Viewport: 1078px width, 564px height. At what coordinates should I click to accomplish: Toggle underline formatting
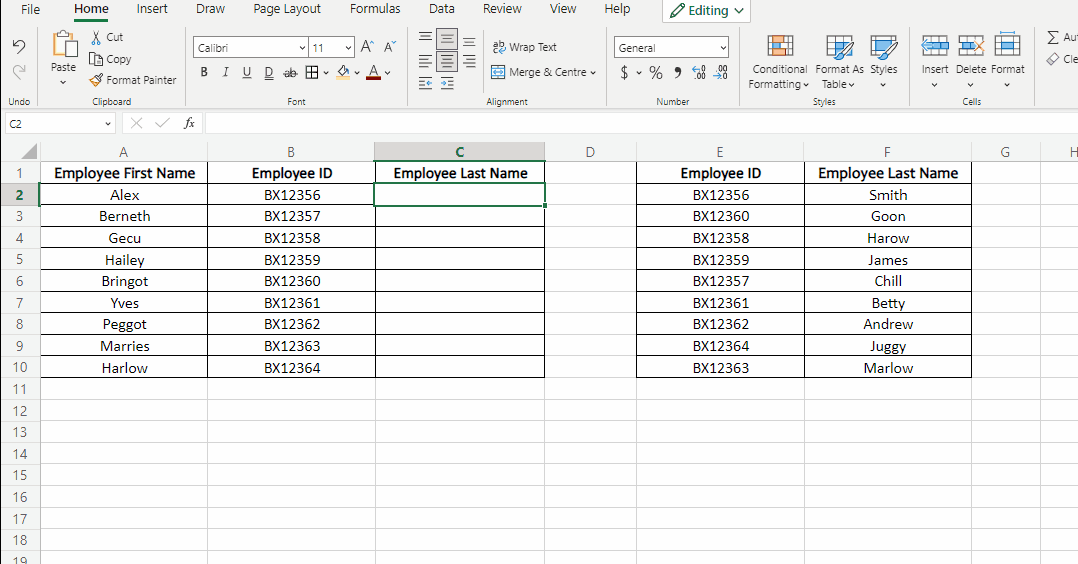click(247, 72)
